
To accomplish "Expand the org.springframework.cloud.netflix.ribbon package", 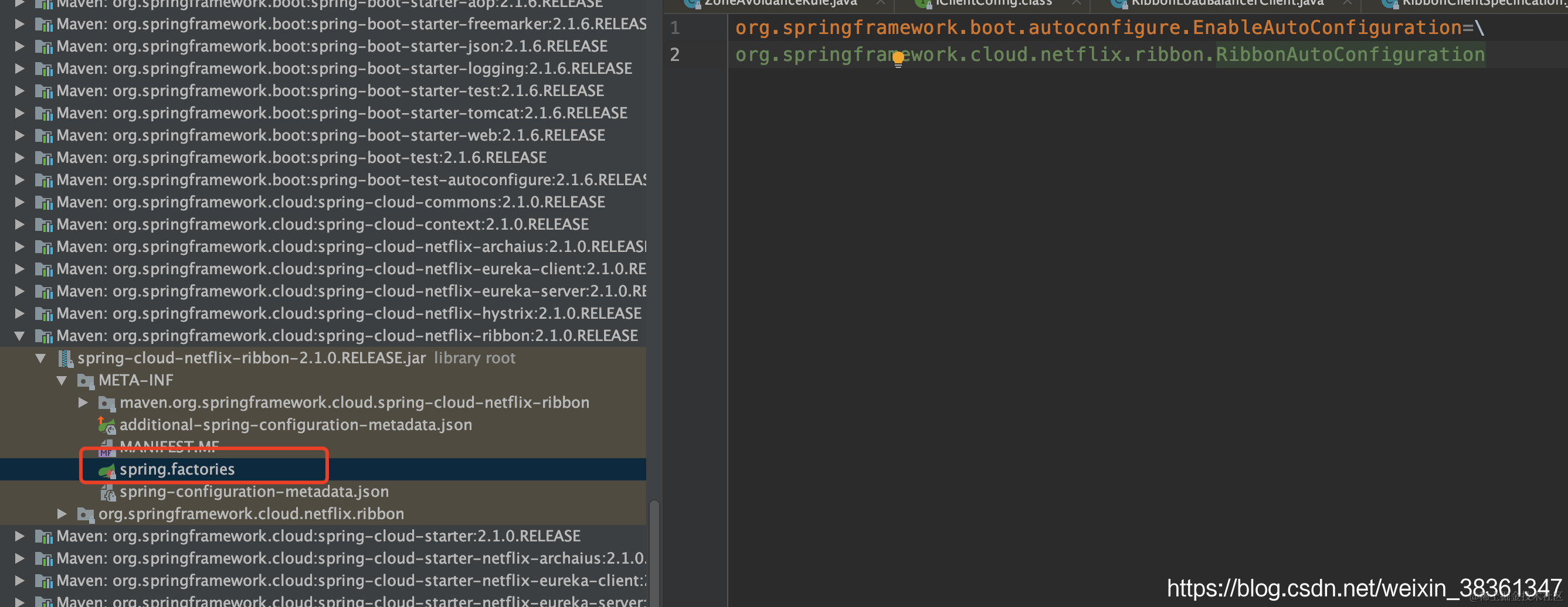I will (x=62, y=514).
